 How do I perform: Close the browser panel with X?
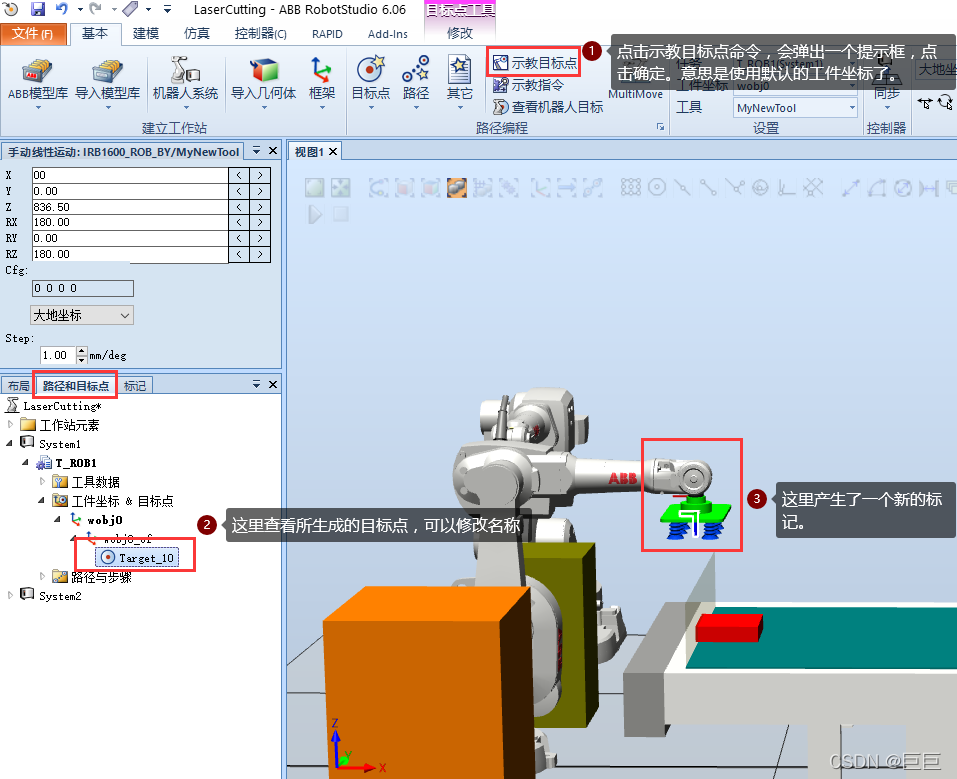[273, 384]
